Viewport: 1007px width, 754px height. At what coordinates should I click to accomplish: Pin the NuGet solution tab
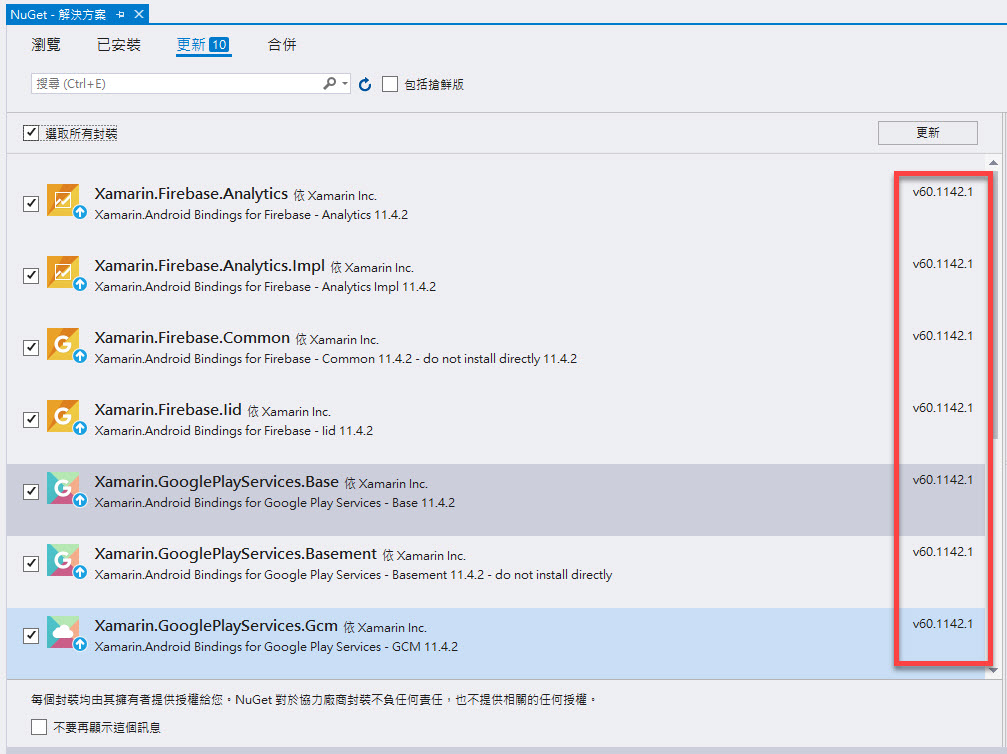point(120,14)
